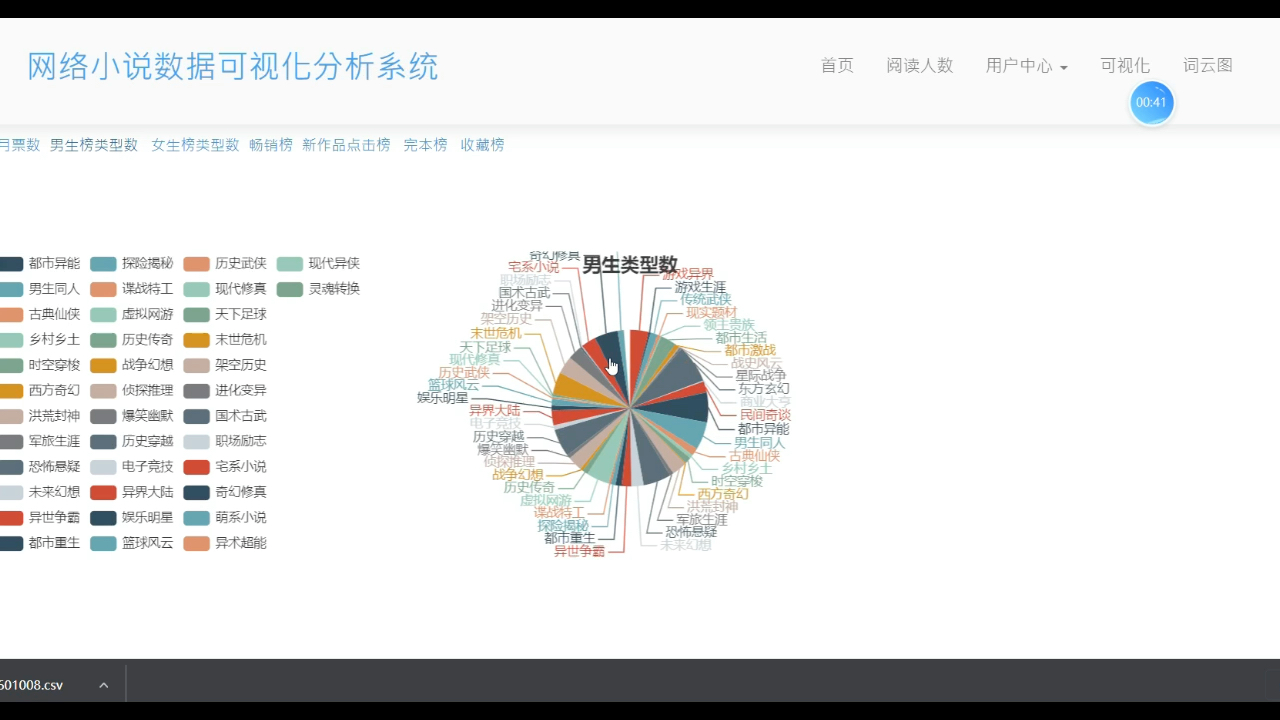Click the site title 网络小说数据可视化分析系统
The image size is (1280, 720).
point(233,67)
